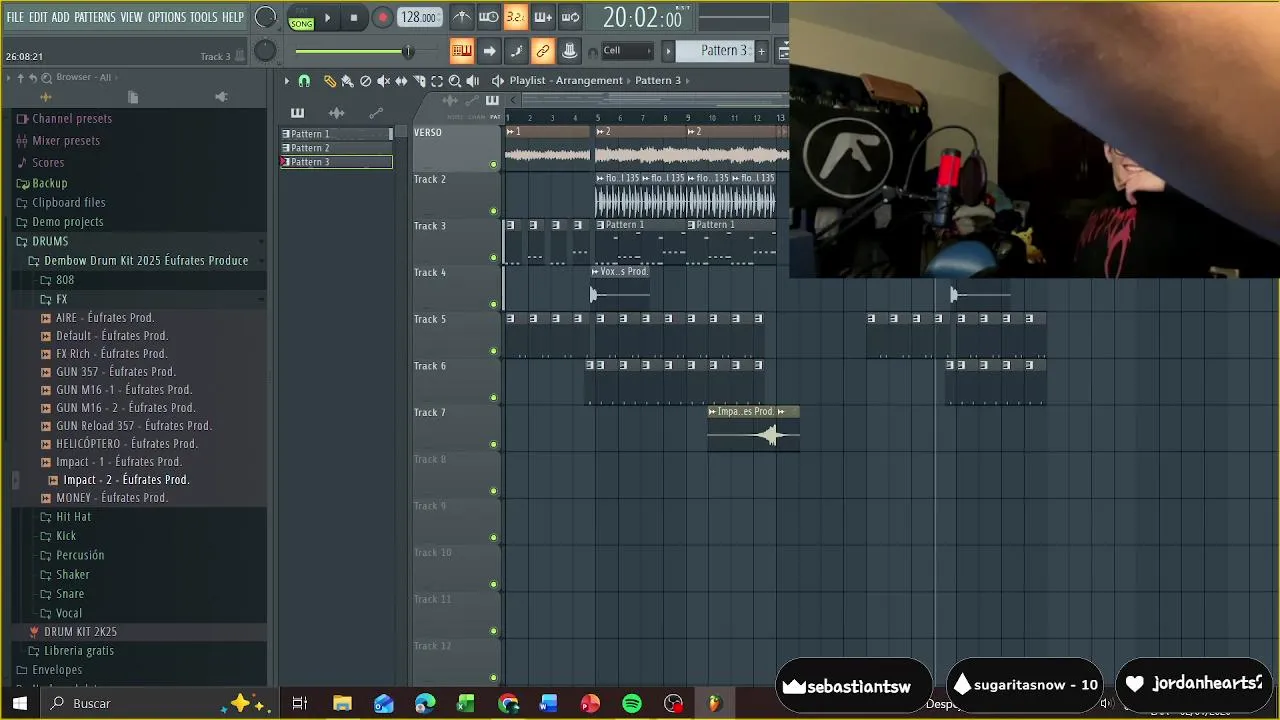Toggle the magnet snap button in playlist
Screen dimensions: 1280x720
click(304, 81)
